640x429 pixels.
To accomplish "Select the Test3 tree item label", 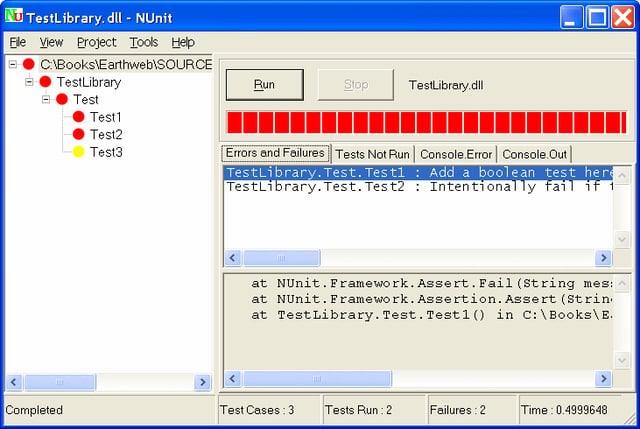I will click(x=106, y=152).
